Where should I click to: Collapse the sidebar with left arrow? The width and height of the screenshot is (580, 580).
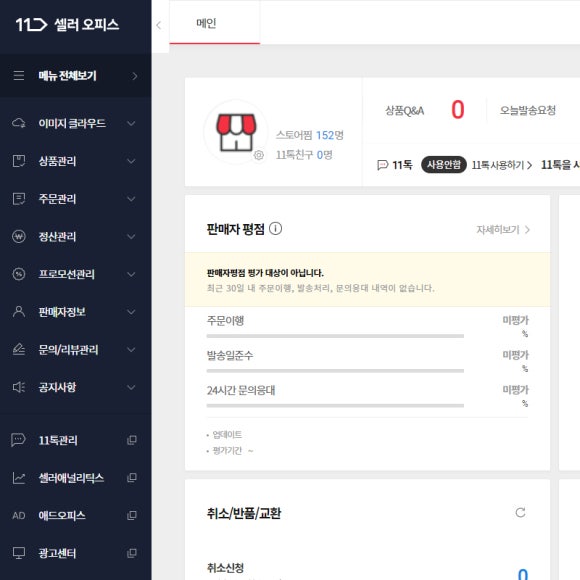(x=159, y=25)
